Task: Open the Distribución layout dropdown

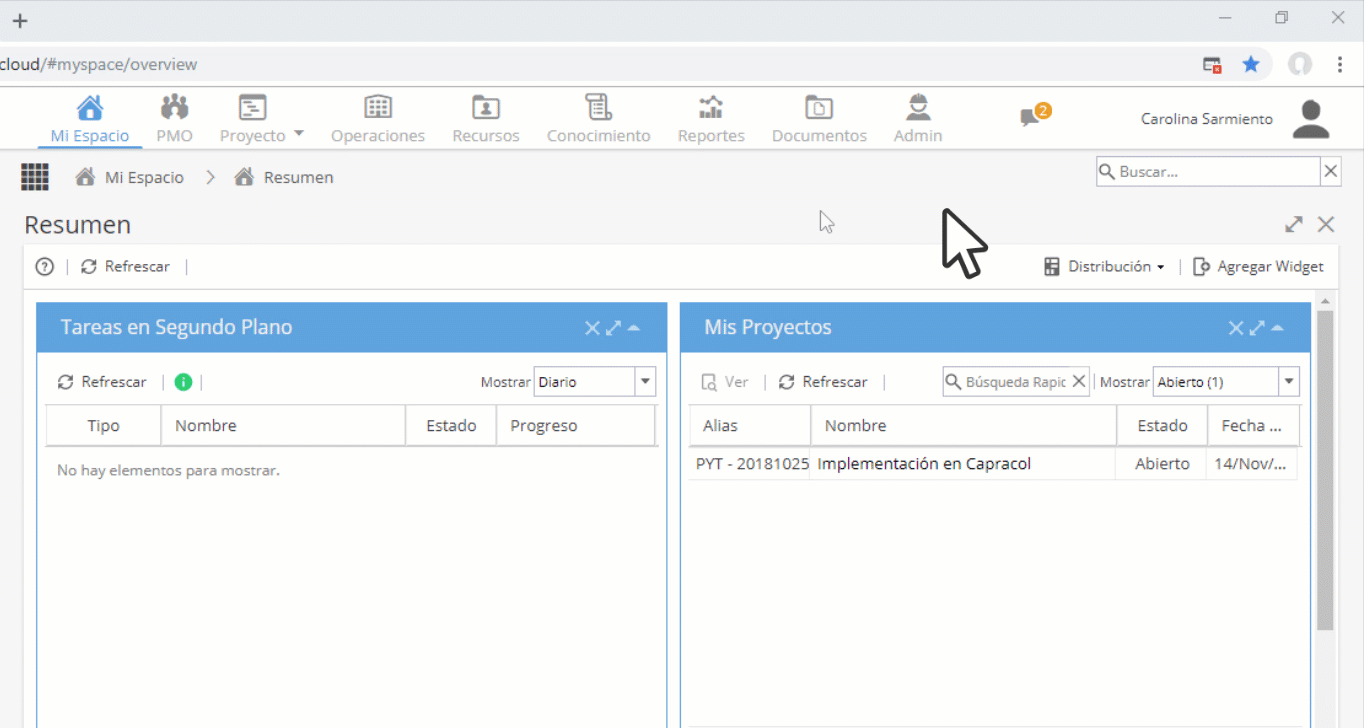Action: [x=1104, y=267]
